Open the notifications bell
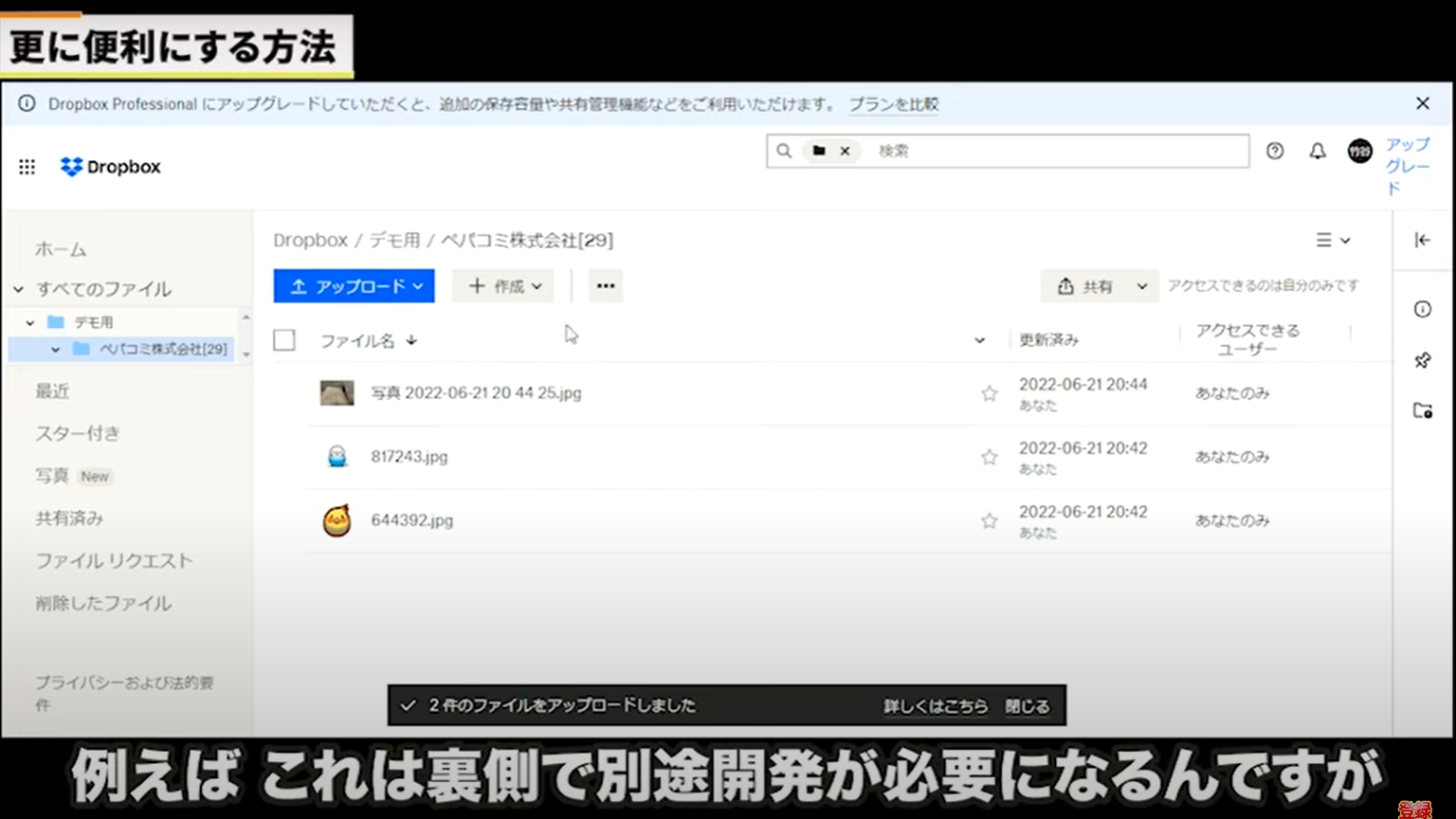 pyautogui.click(x=1318, y=151)
